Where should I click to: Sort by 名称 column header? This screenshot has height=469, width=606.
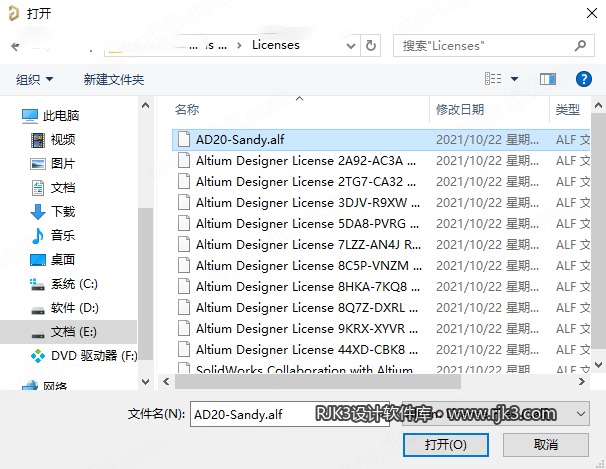tap(187, 110)
